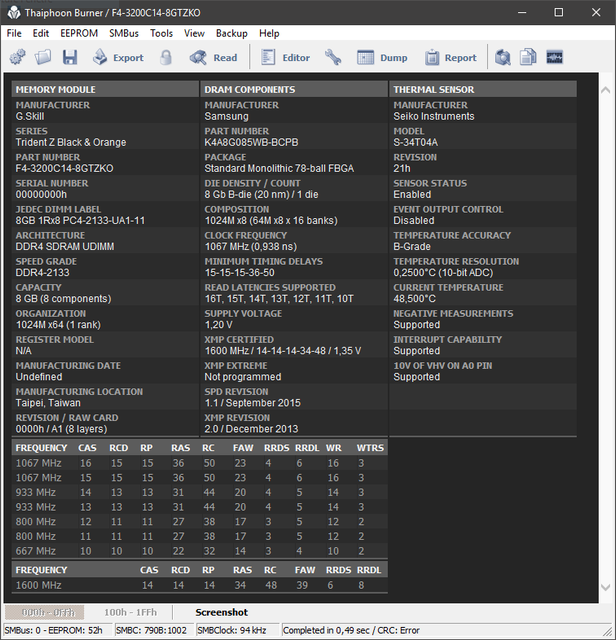Click the G.Skill manufacturer value
616x640 pixels.
point(30,116)
